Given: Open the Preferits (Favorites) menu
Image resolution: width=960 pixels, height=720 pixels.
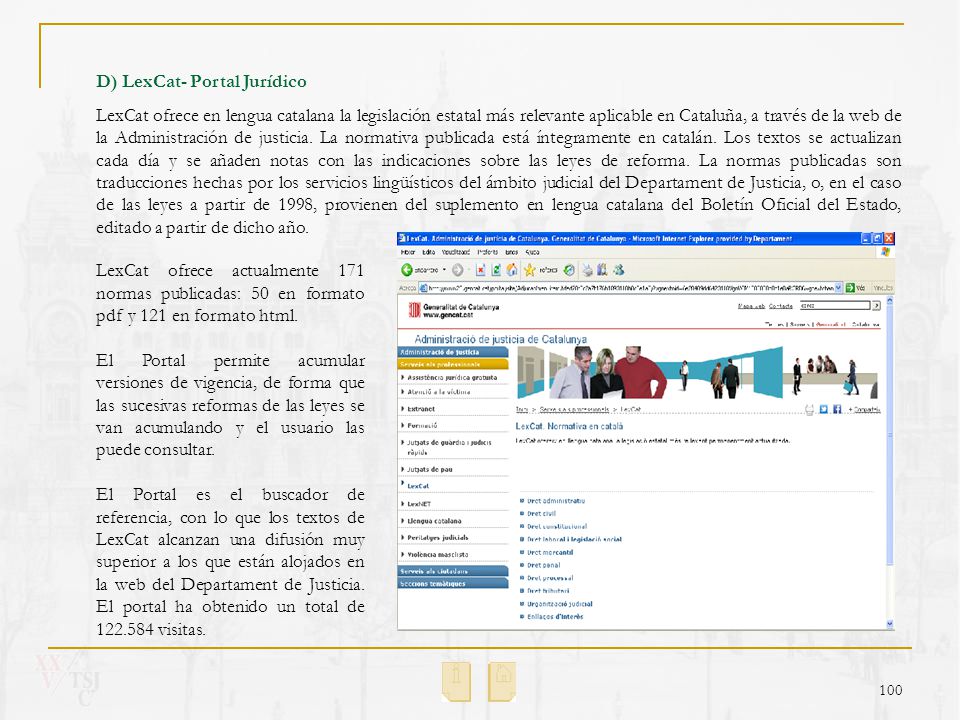Looking at the screenshot, I should pyautogui.click(x=488, y=252).
